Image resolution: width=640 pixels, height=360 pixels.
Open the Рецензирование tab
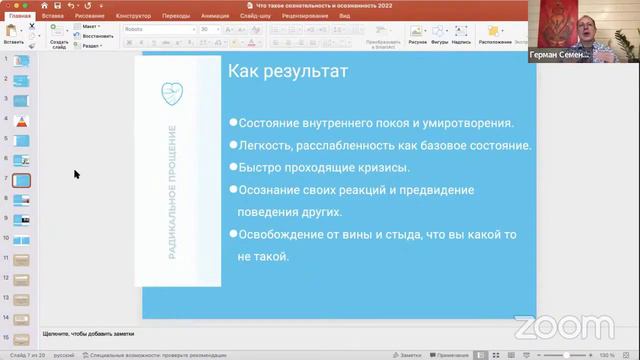point(305,16)
